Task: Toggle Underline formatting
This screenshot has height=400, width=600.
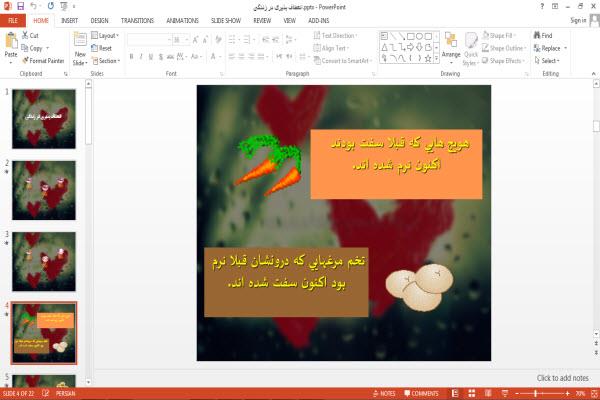Action: pyautogui.click(x=151, y=57)
